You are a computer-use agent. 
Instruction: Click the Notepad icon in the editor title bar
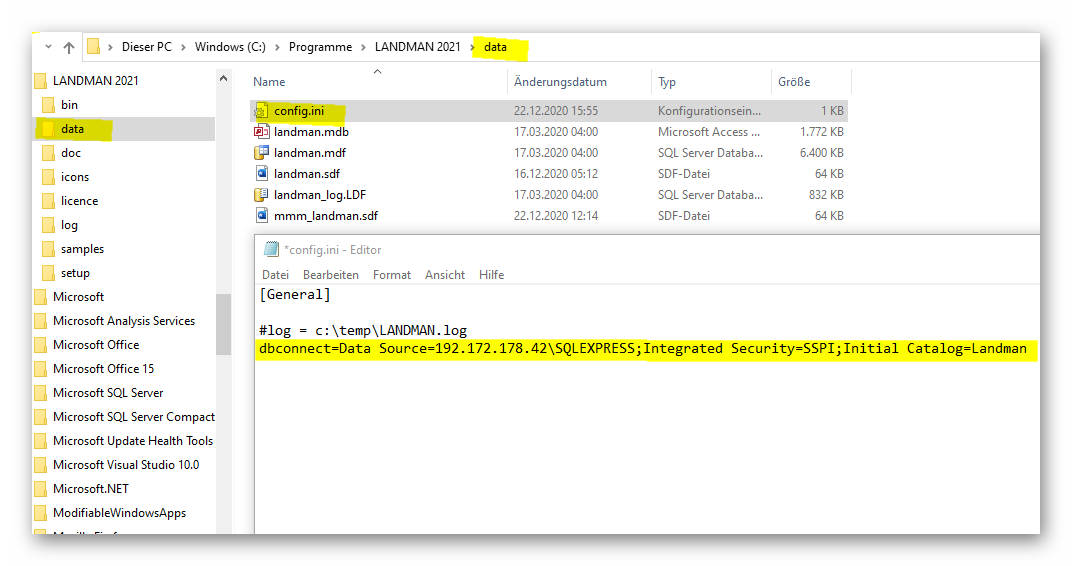[271, 250]
